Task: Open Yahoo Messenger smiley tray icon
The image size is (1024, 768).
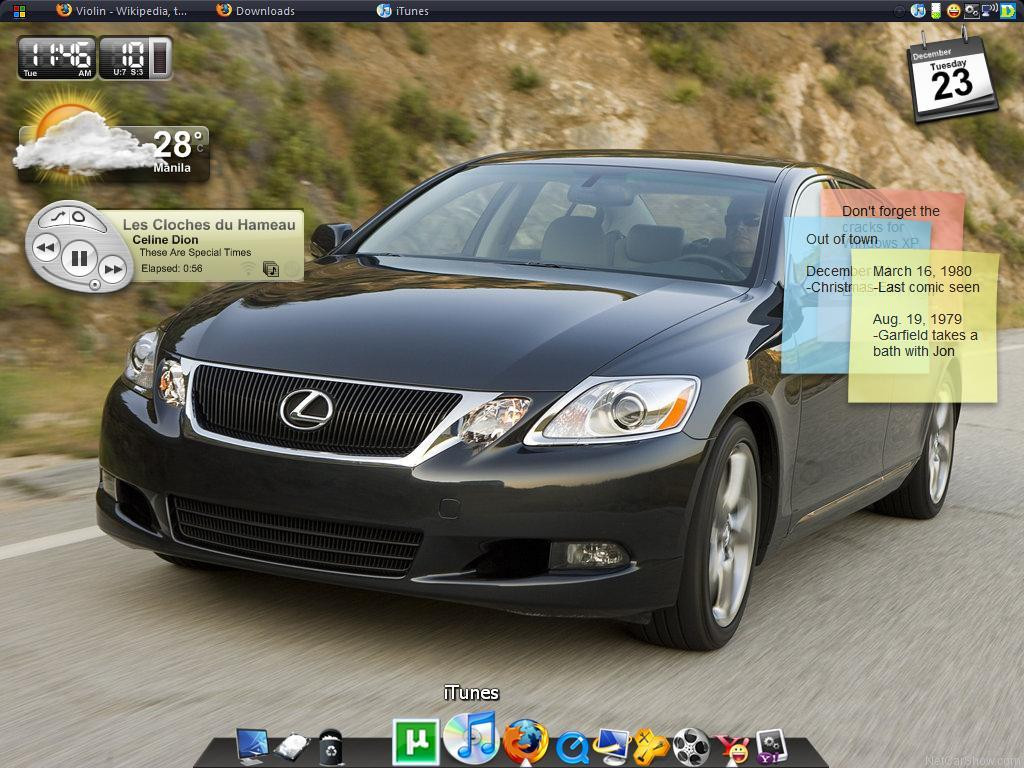Action: click(x=953, y=10)
